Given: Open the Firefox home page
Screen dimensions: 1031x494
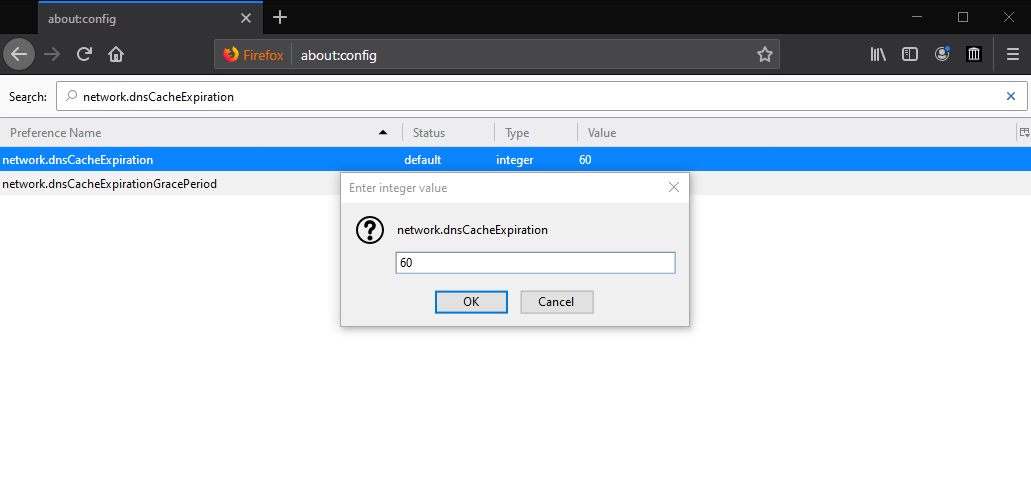Looking at the screenshot, I should coord(116,55).
